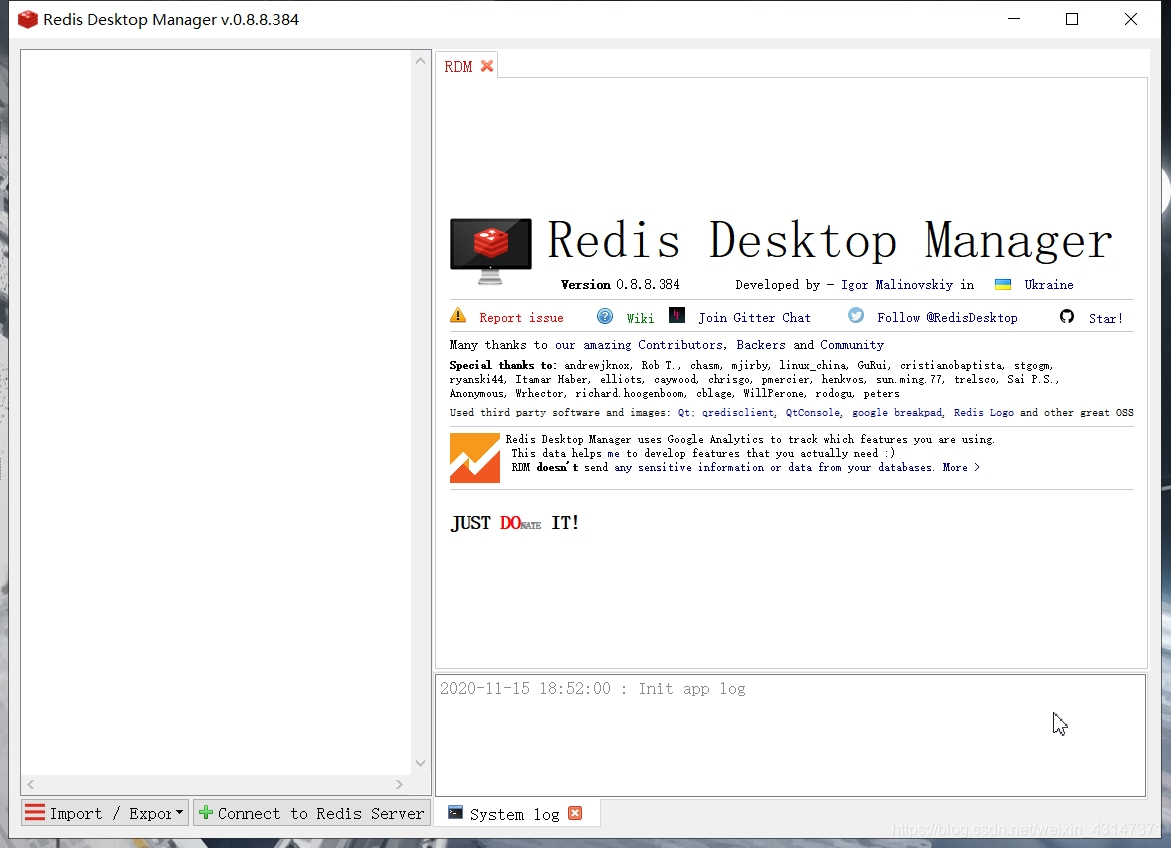The image size is (1171, 848).
Task: Click the Redis app icon in title bar
Action: tap(28, 19)
